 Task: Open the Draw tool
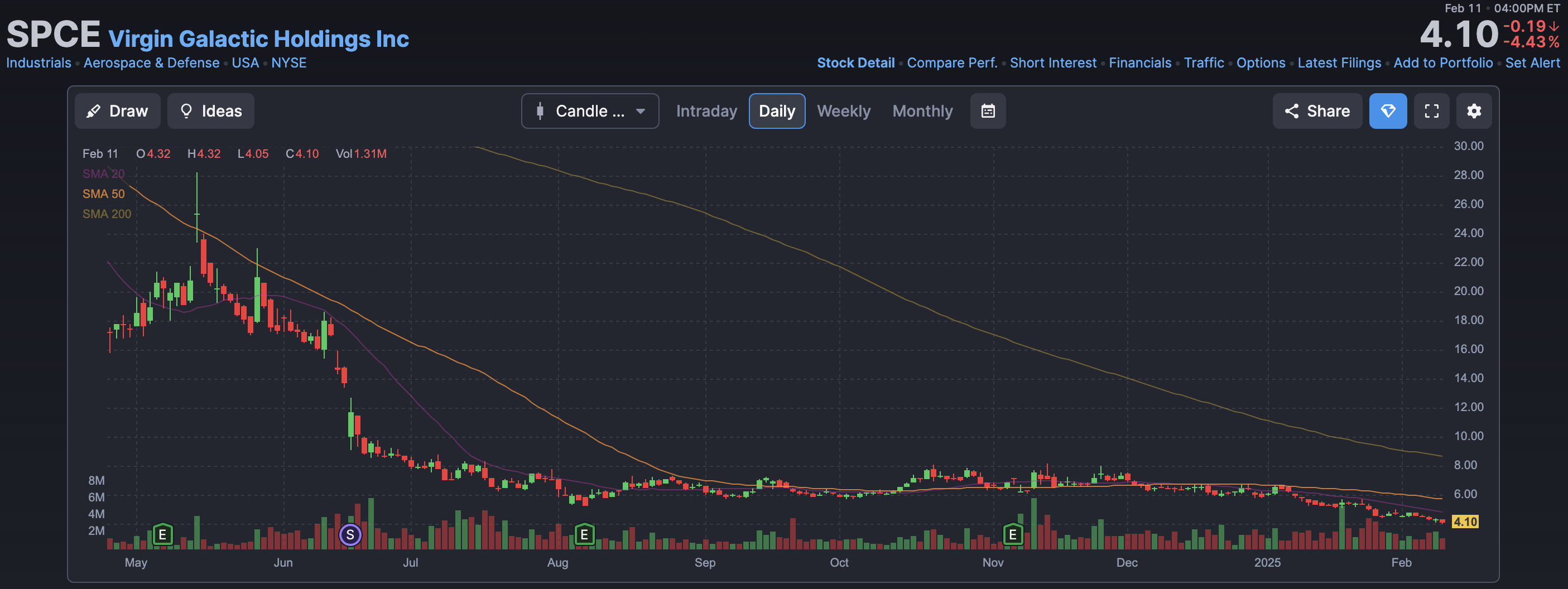coord(118,111)
